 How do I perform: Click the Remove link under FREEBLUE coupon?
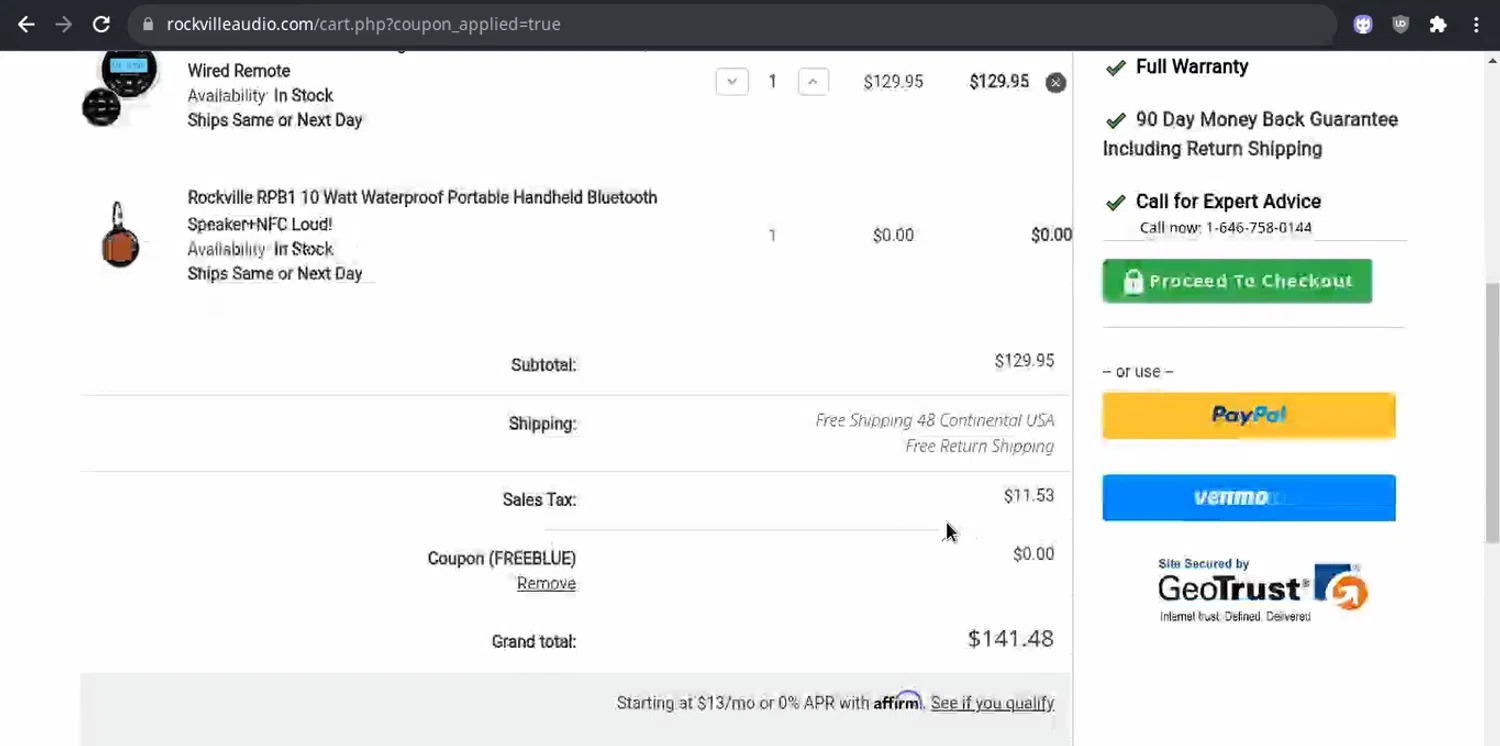[x=546, y=583]
